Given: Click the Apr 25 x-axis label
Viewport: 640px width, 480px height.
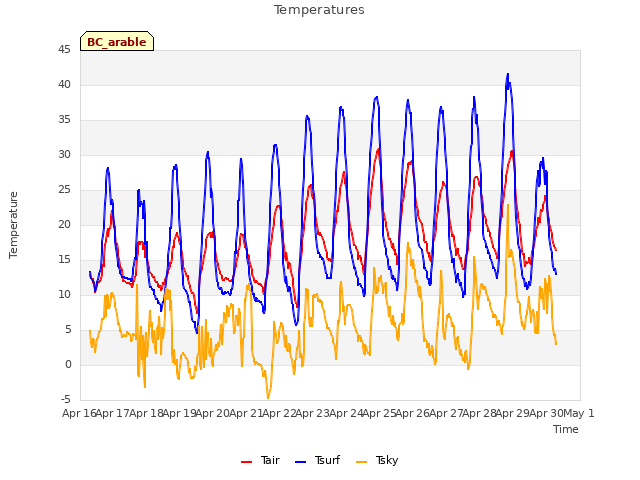Looking at the screenshot, I should coord(380,413).
